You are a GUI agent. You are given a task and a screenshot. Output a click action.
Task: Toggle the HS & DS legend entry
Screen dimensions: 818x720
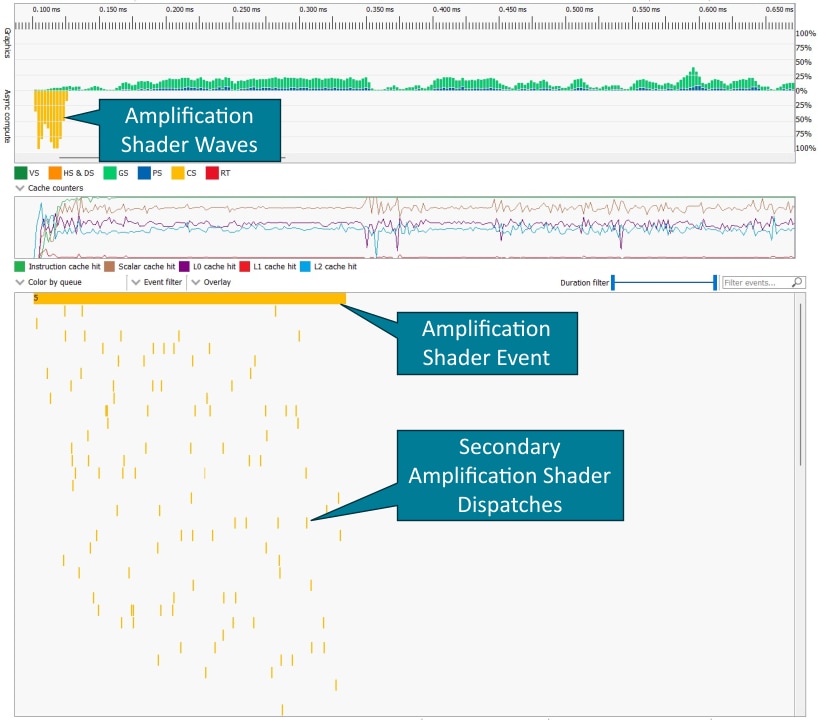coord(69,173)
